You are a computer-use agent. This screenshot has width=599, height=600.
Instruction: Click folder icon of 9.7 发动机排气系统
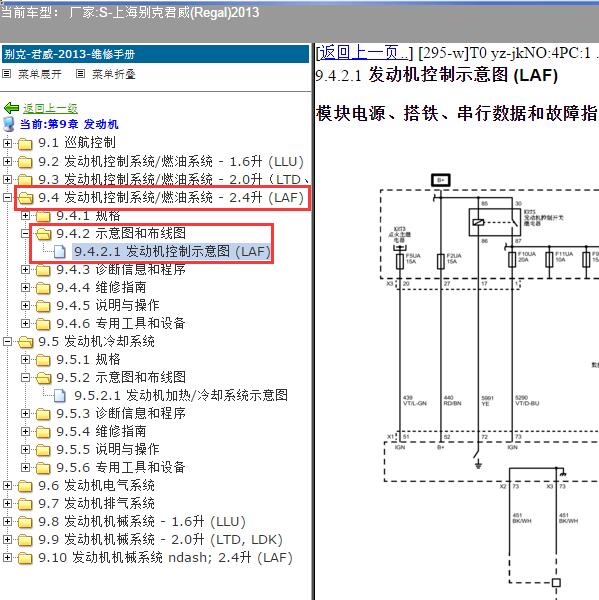(25, 504)
